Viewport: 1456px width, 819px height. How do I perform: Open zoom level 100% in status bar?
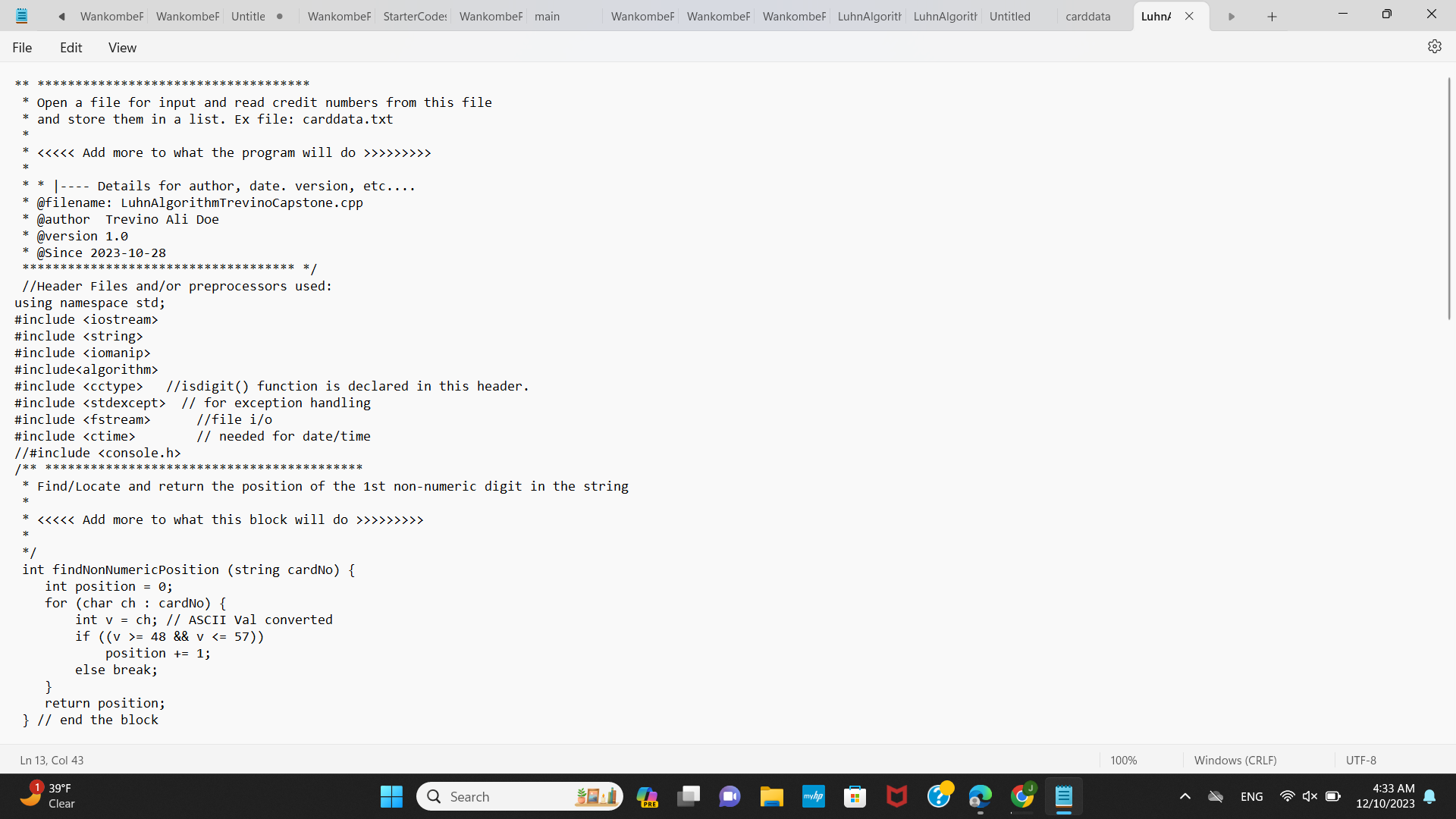(x=1123, y=760)
